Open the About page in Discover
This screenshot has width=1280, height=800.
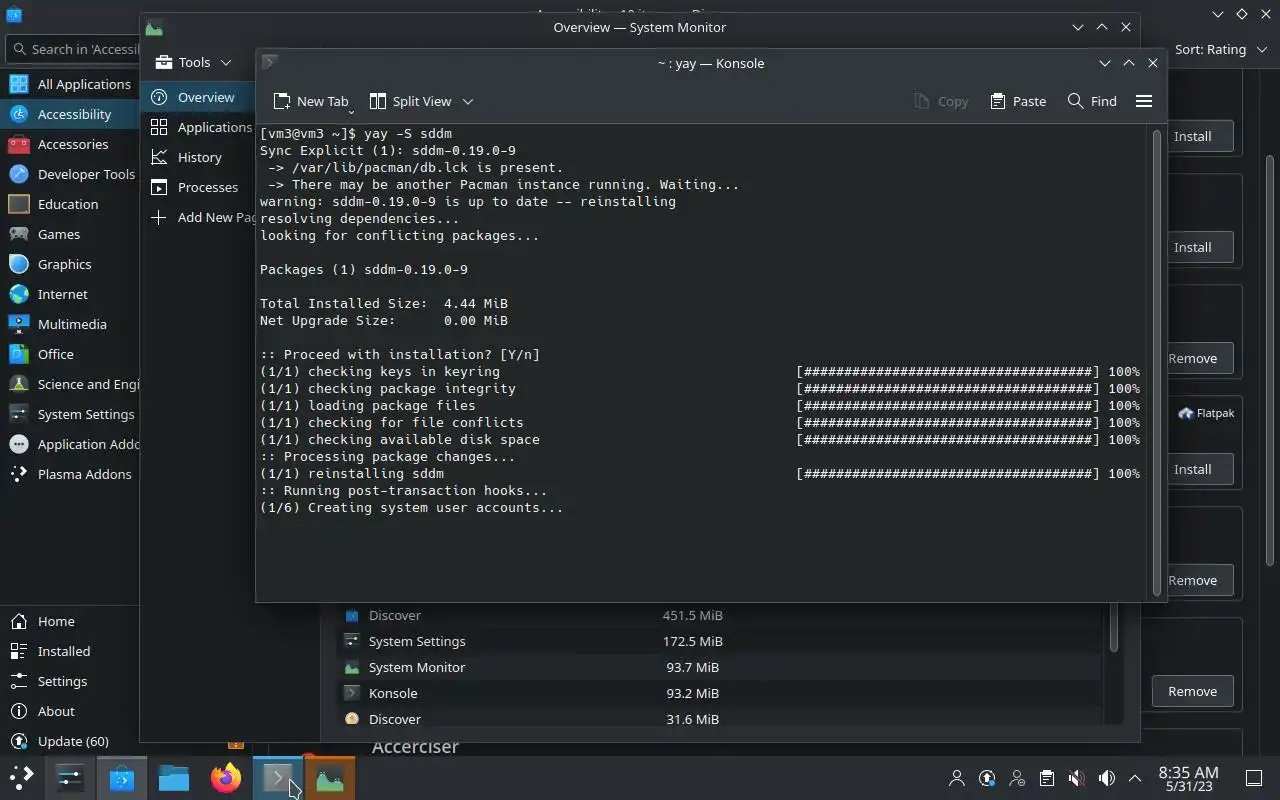click(x=70, y=711)
